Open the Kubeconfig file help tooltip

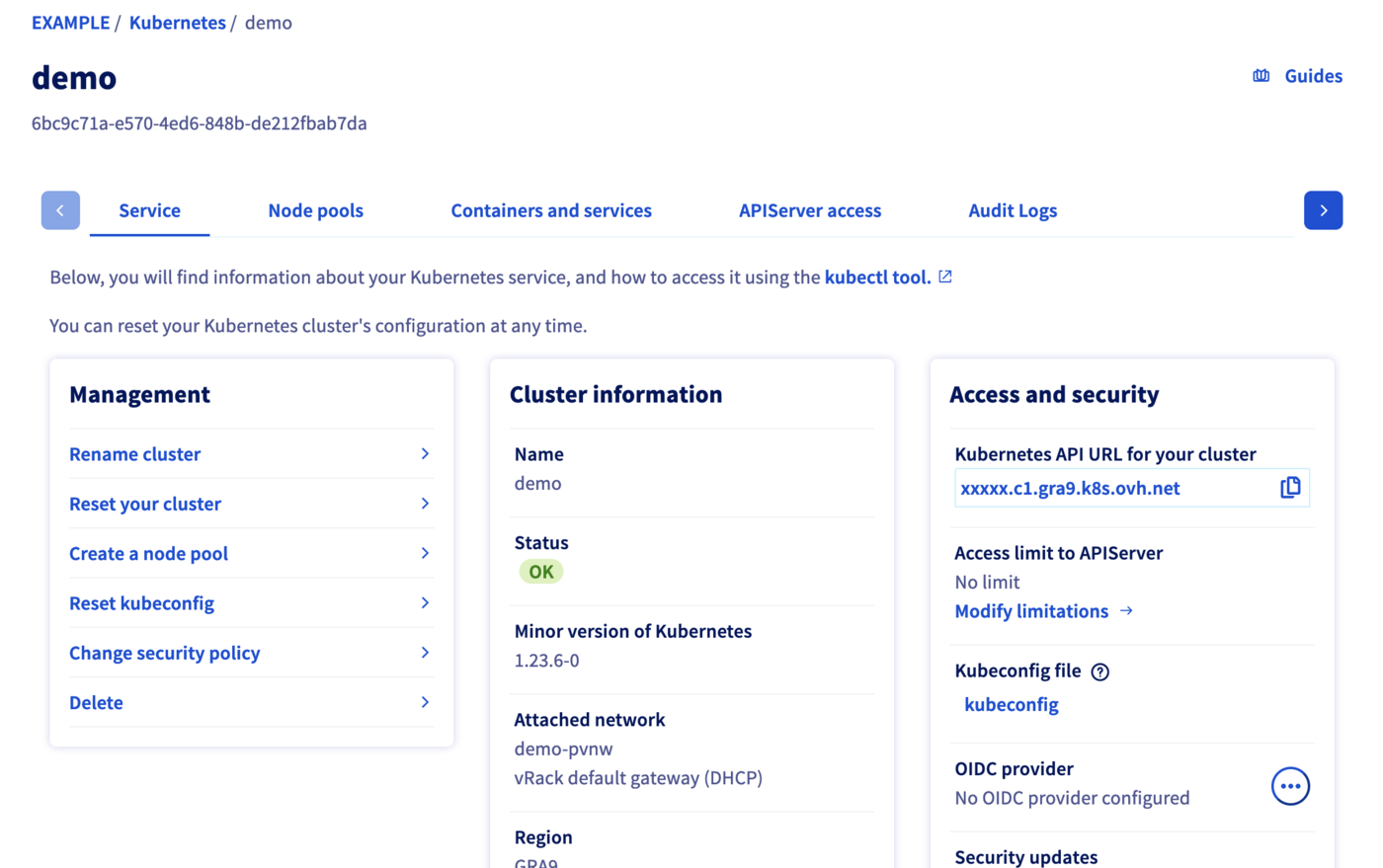tap(1100, 671)
